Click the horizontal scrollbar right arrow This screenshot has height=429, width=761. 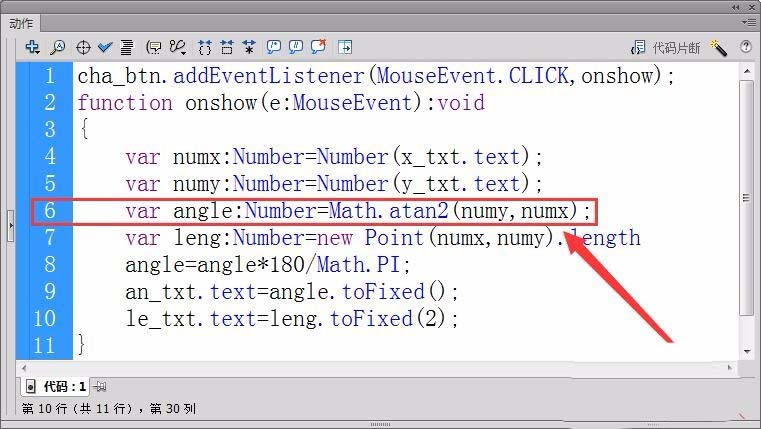point(729,368)
